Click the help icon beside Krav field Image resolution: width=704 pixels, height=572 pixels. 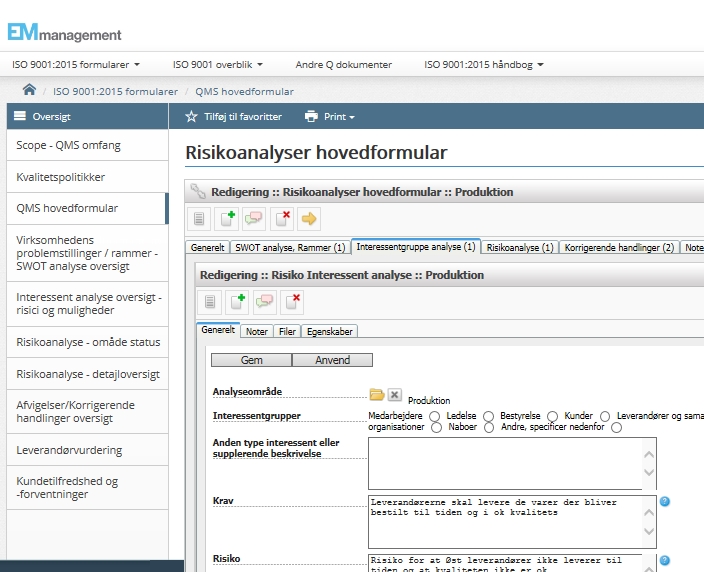665,502
